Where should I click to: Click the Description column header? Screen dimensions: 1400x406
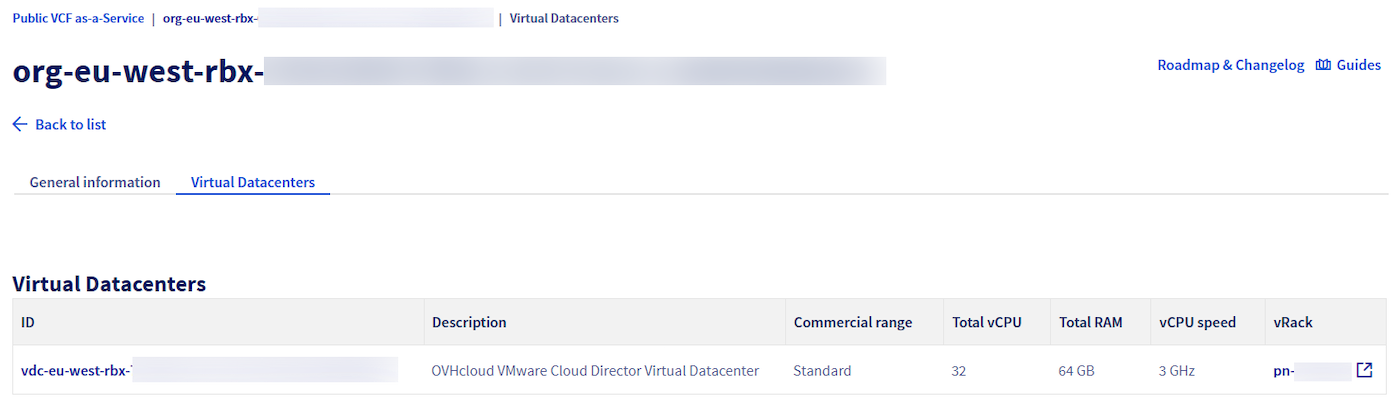[x=469, y=322]
